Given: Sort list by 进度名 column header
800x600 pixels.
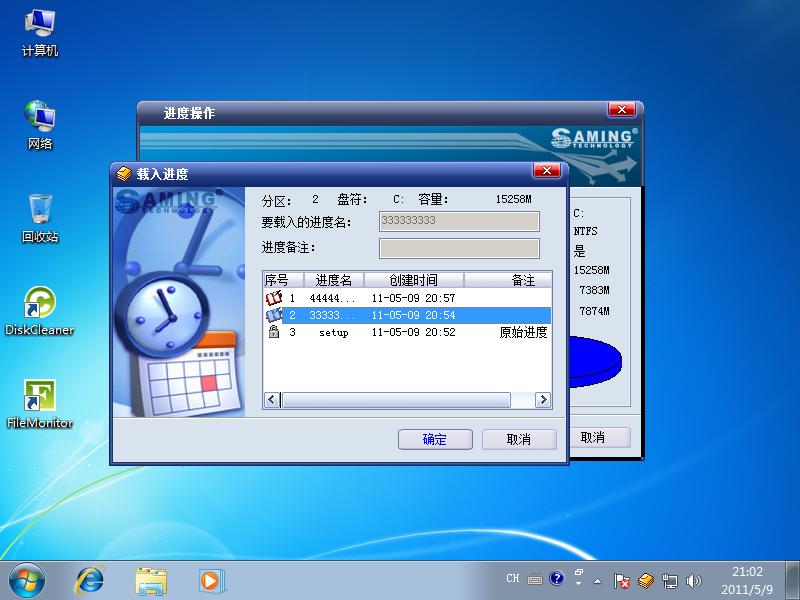Looking at the screenshot, I should [333, 280].
